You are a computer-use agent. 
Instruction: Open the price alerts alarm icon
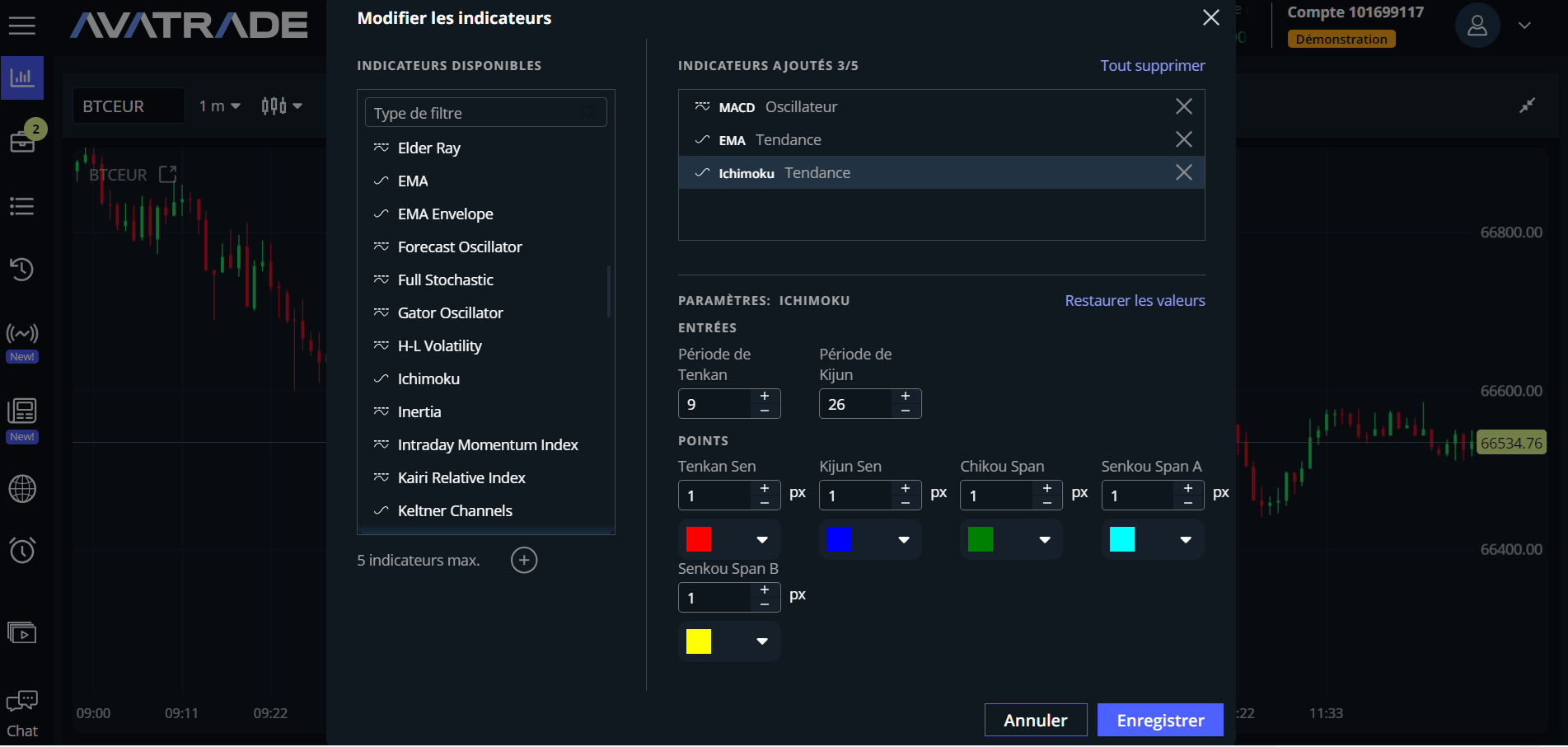point(22,550)
